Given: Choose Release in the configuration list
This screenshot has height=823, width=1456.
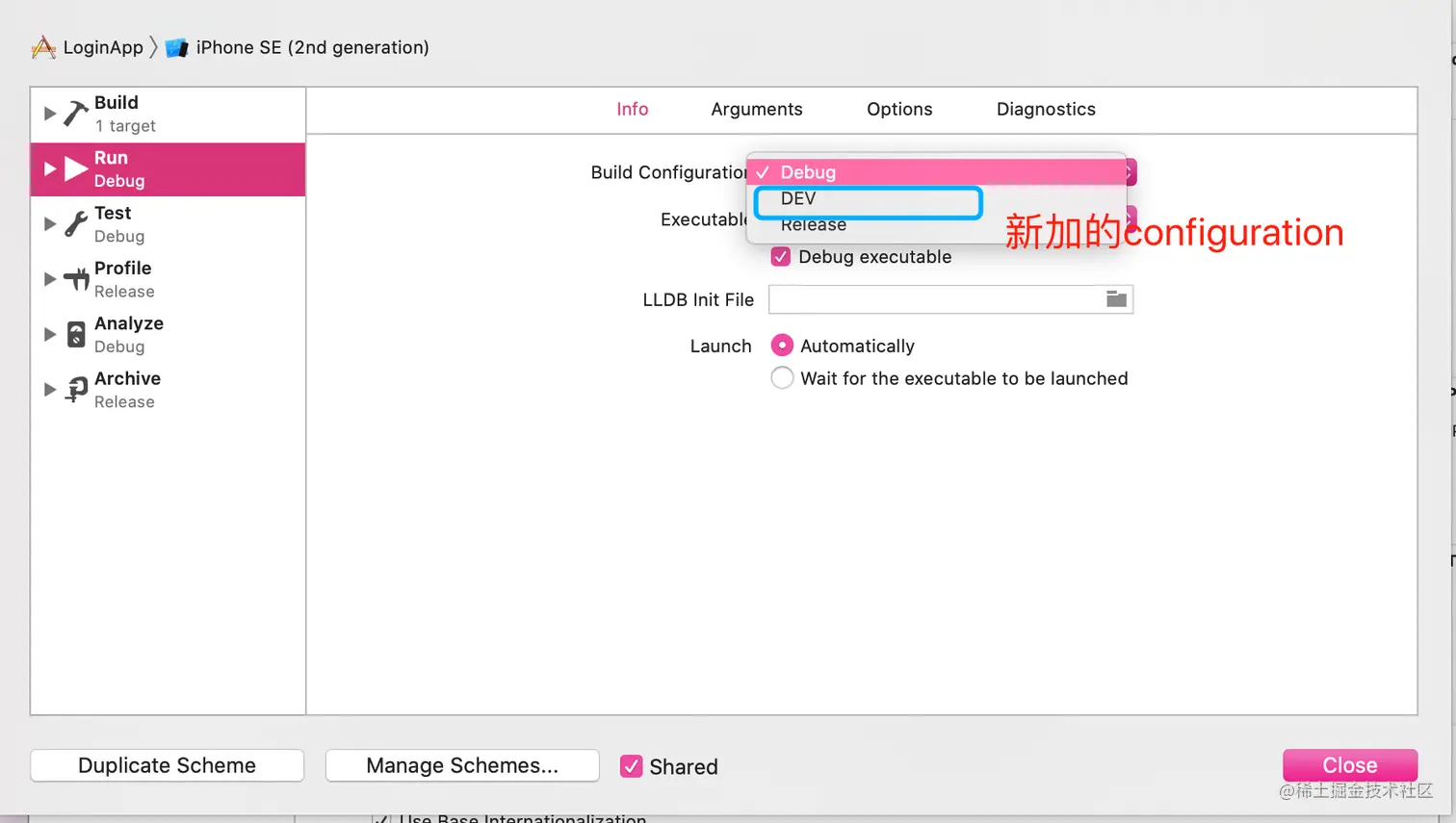Looking at the screenshot, I should (814, 225).
